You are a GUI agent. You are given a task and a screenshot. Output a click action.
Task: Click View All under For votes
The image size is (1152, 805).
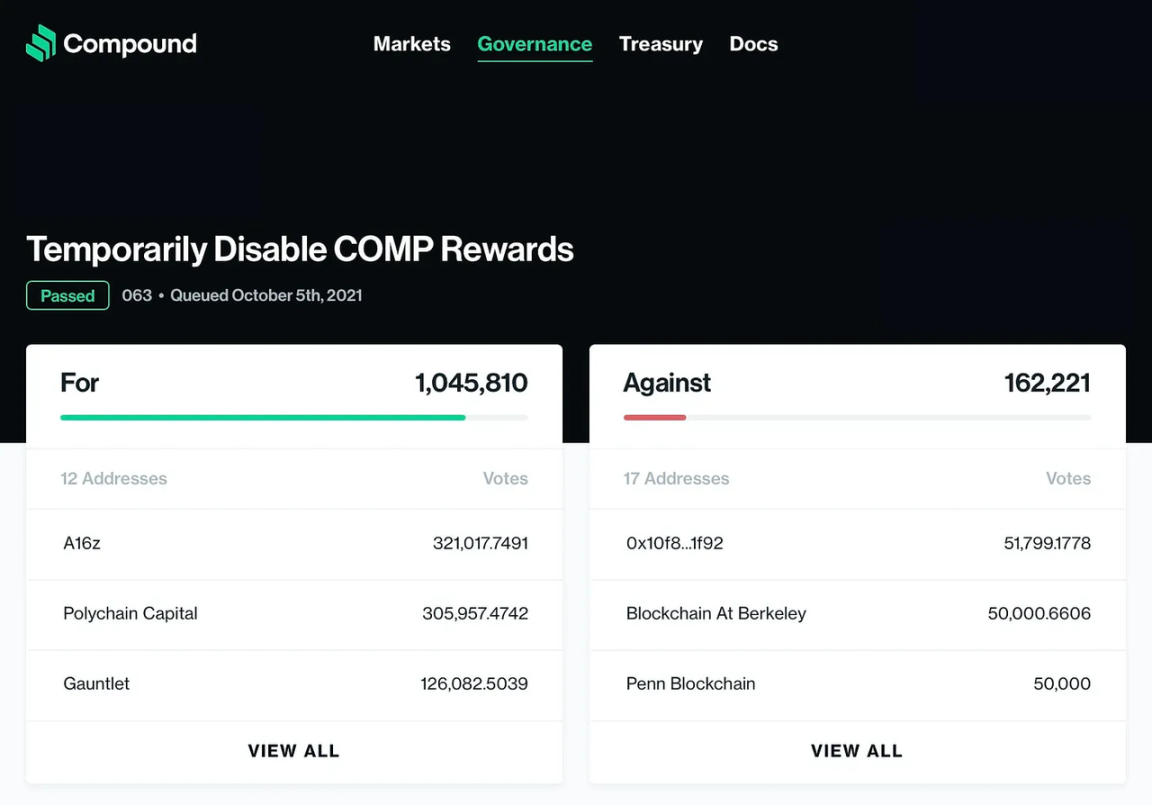[x=294, y=751]
